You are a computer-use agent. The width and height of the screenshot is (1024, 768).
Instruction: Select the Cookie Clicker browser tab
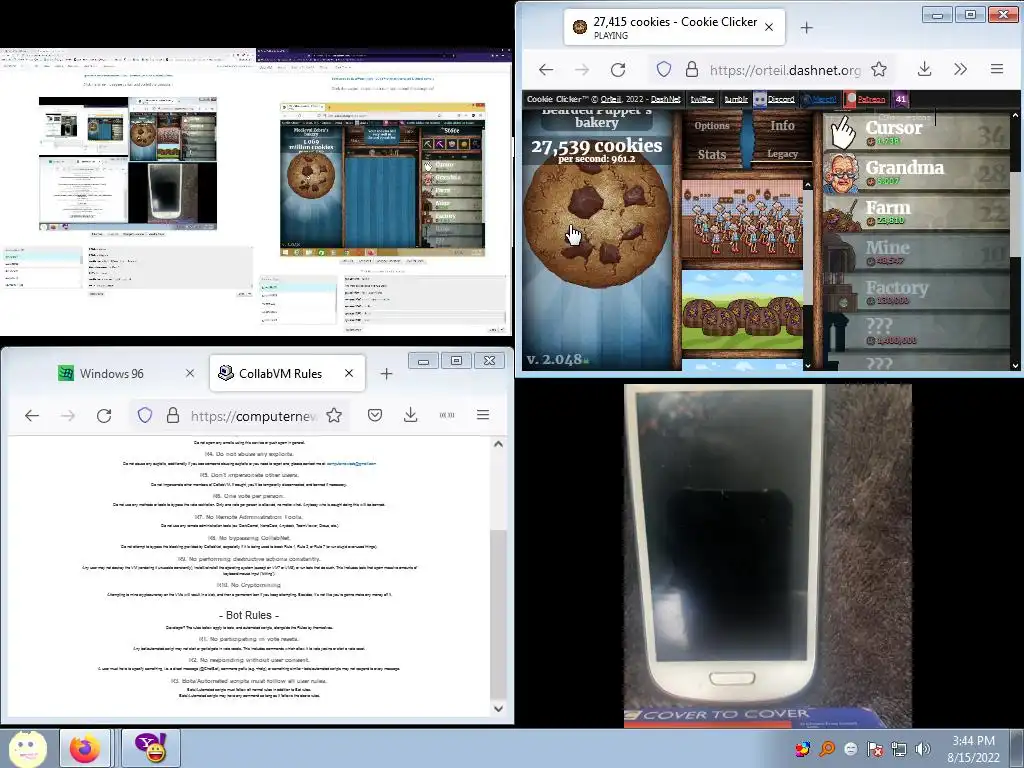[674, 27]
